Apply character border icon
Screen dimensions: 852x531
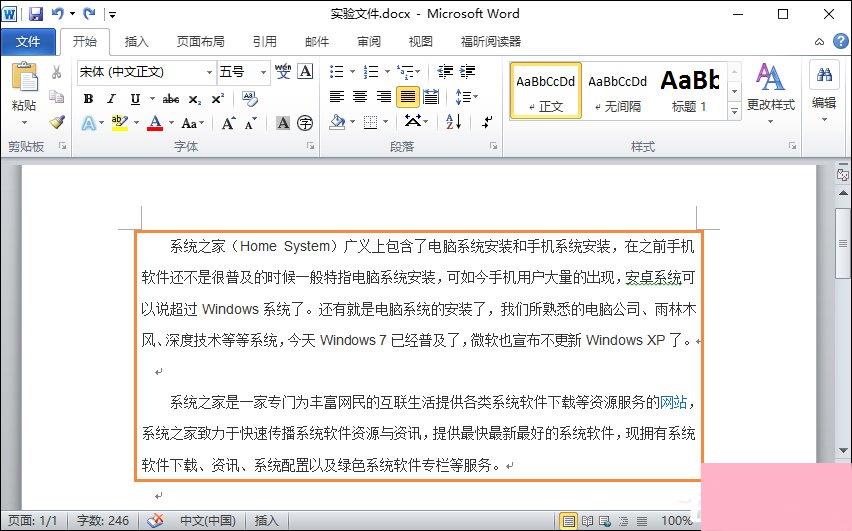(x=305, y=71)
